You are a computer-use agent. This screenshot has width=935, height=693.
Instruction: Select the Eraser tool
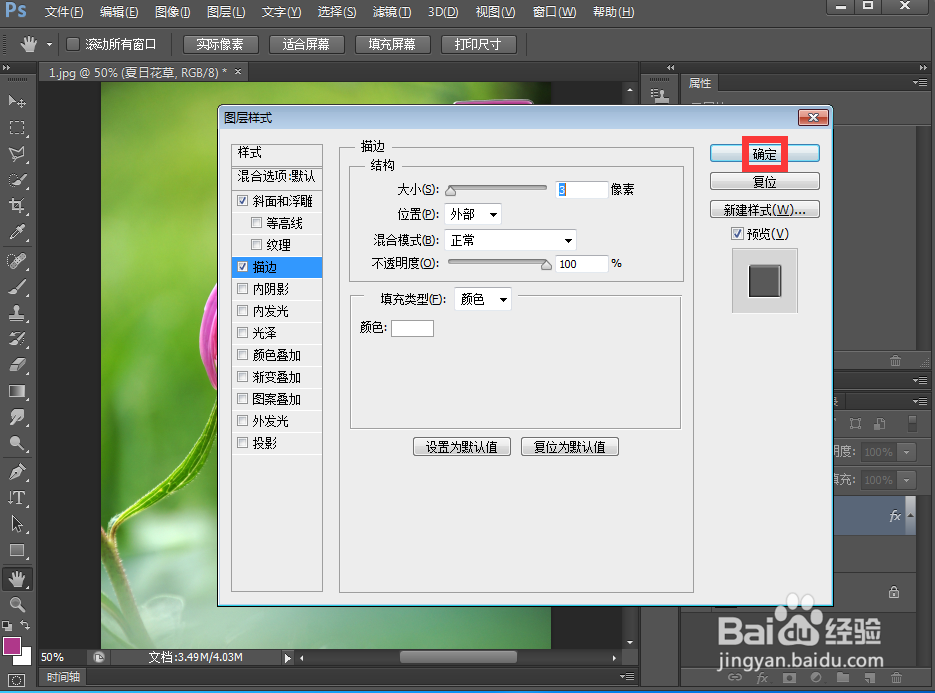click(x=14, y=365)
